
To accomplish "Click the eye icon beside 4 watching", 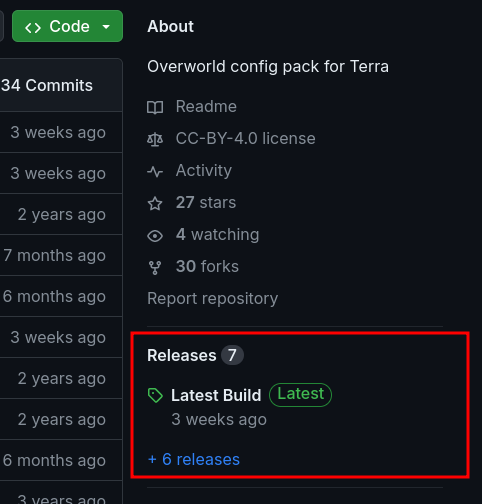I will 155,236.
